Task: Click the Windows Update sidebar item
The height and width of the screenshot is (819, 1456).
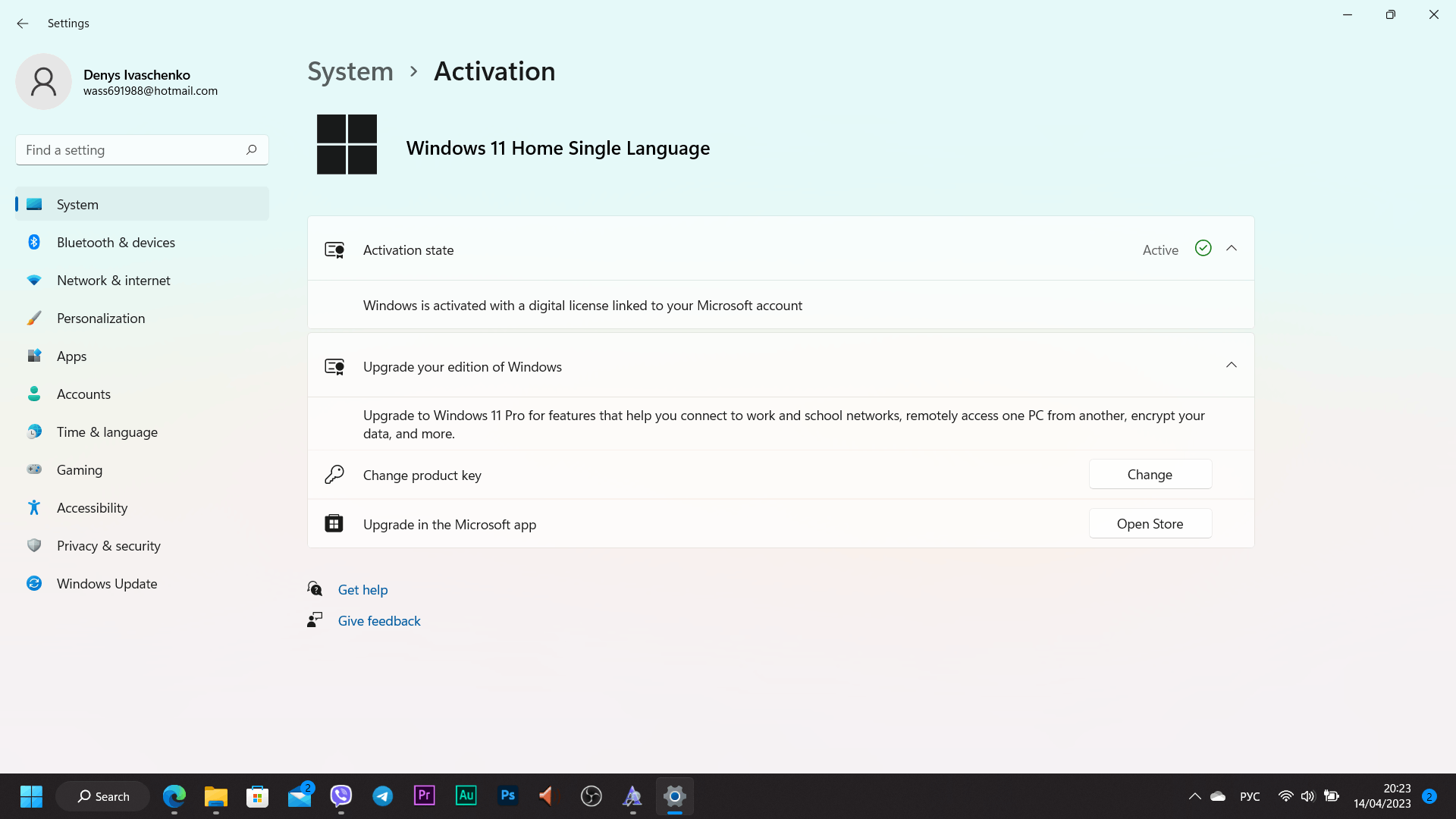Action: (x=107, y=583)
